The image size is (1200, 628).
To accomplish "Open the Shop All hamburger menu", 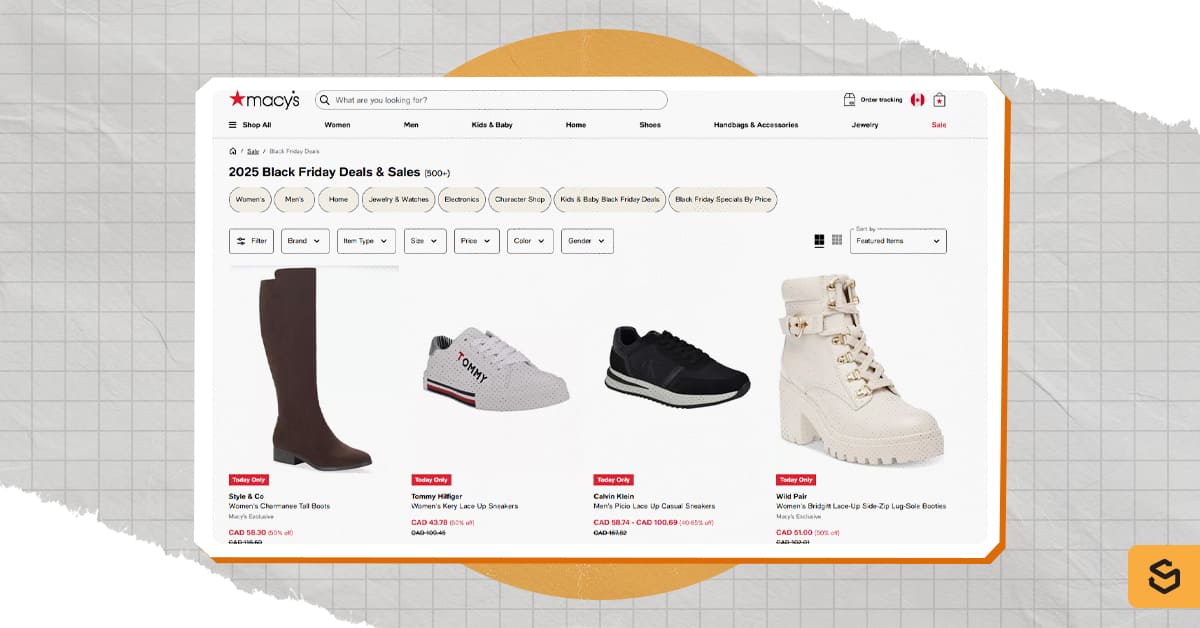I will pyautogui.click(x=250, y=125).
